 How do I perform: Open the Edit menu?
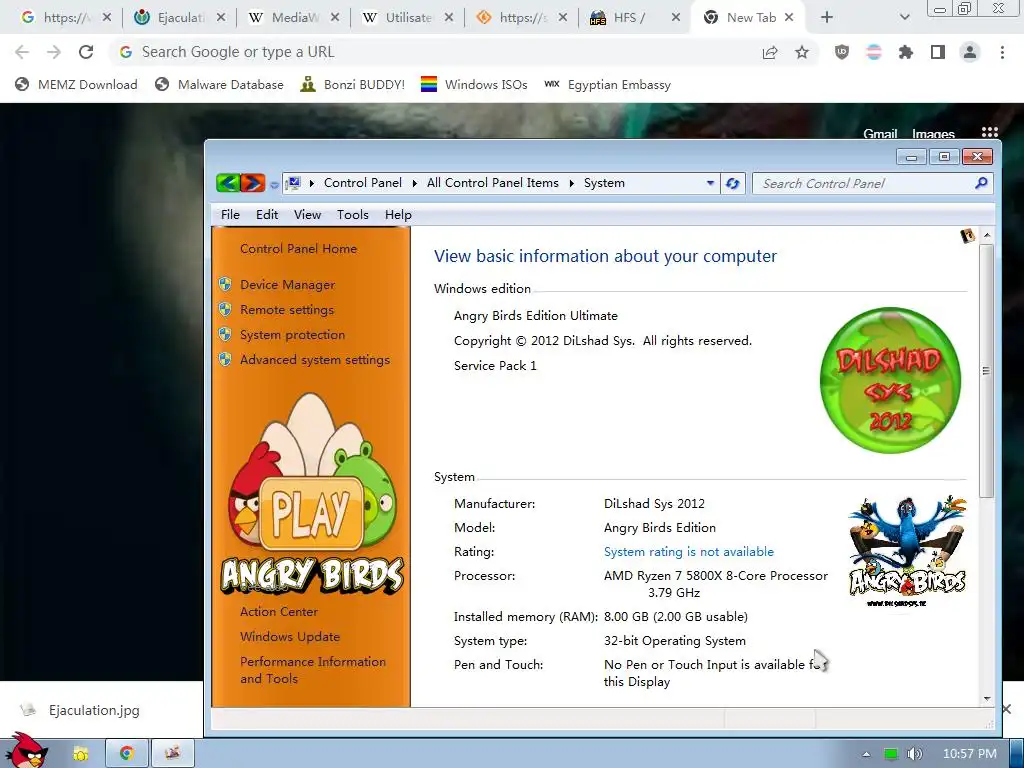(266, 215)
